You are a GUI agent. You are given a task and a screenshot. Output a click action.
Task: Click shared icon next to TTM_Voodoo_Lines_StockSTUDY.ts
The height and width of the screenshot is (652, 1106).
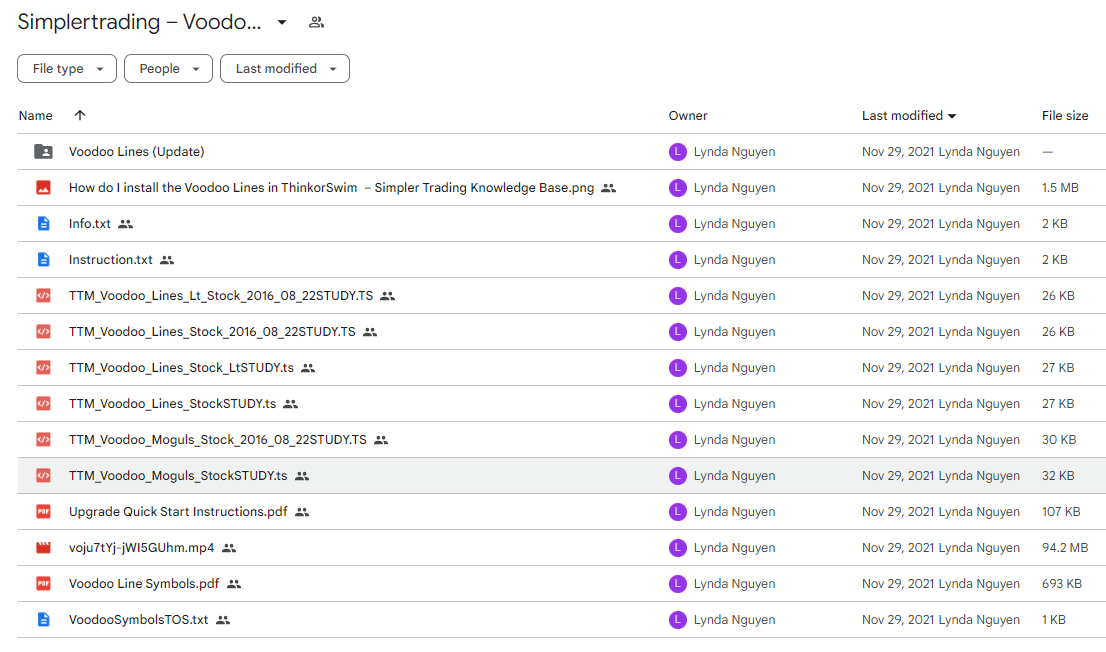291,404
